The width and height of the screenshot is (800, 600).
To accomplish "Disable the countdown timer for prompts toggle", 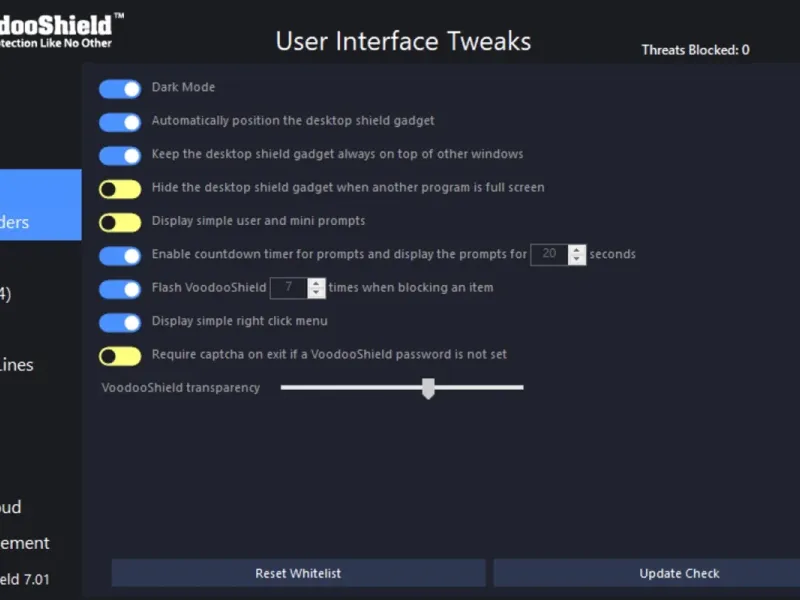I will 119,255.
